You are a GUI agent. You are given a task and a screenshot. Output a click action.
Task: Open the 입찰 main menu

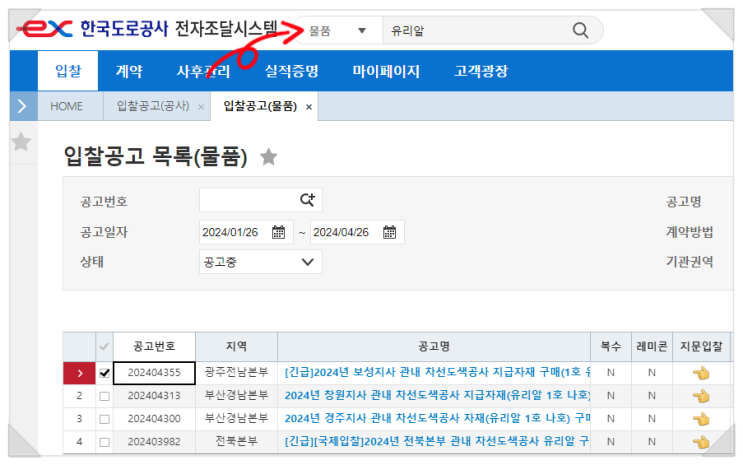pyautogui.click(x=68, y=71)
